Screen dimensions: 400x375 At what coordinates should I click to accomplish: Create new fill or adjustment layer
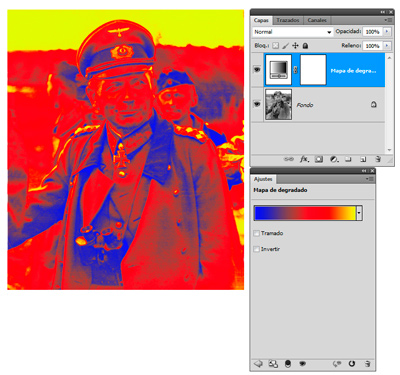334,159
